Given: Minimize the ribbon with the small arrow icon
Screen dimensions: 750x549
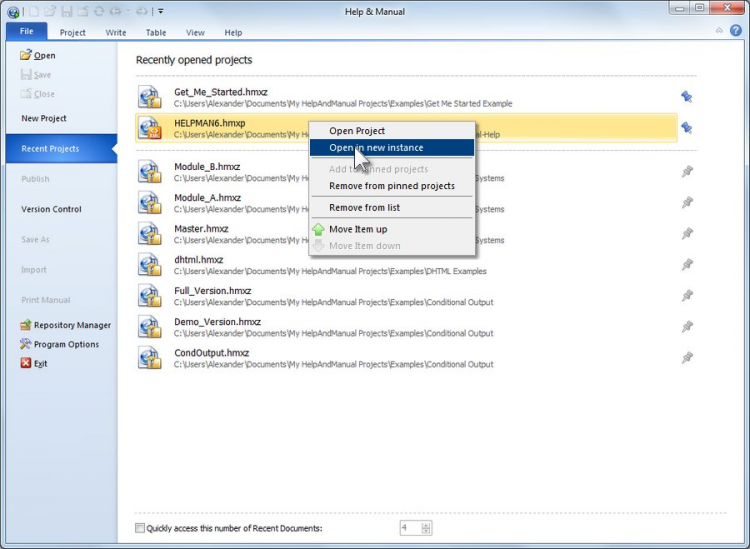Looking at the screenshot, I should [719, 31].
